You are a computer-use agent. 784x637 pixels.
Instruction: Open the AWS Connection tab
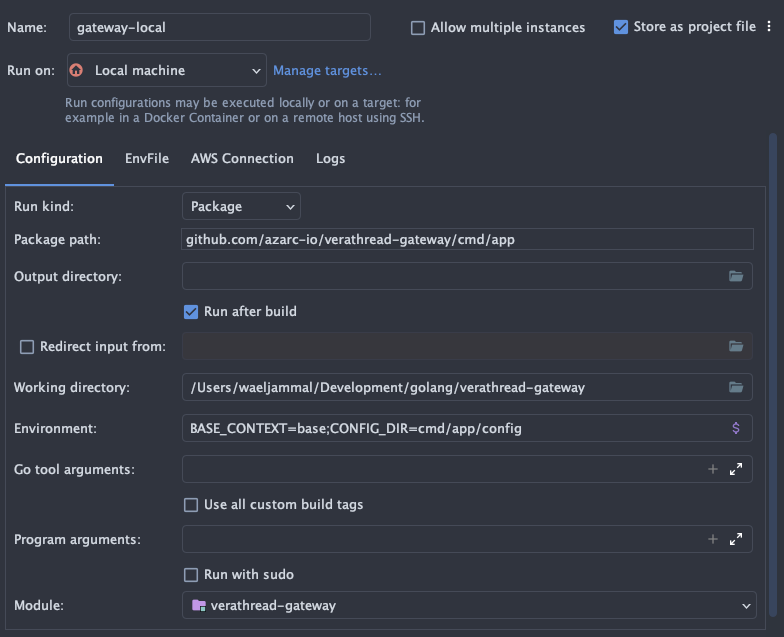pos(242,158)
